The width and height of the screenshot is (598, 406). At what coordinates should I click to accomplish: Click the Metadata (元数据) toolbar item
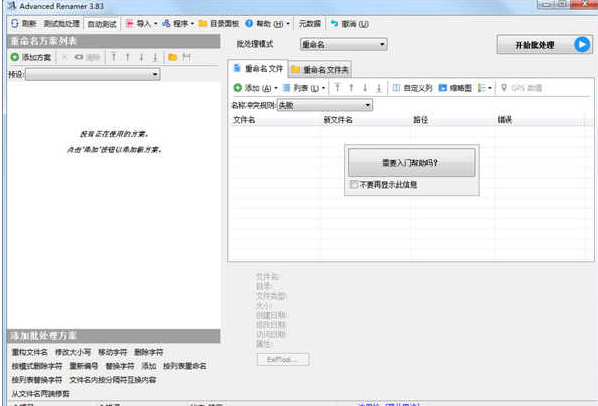309,24
